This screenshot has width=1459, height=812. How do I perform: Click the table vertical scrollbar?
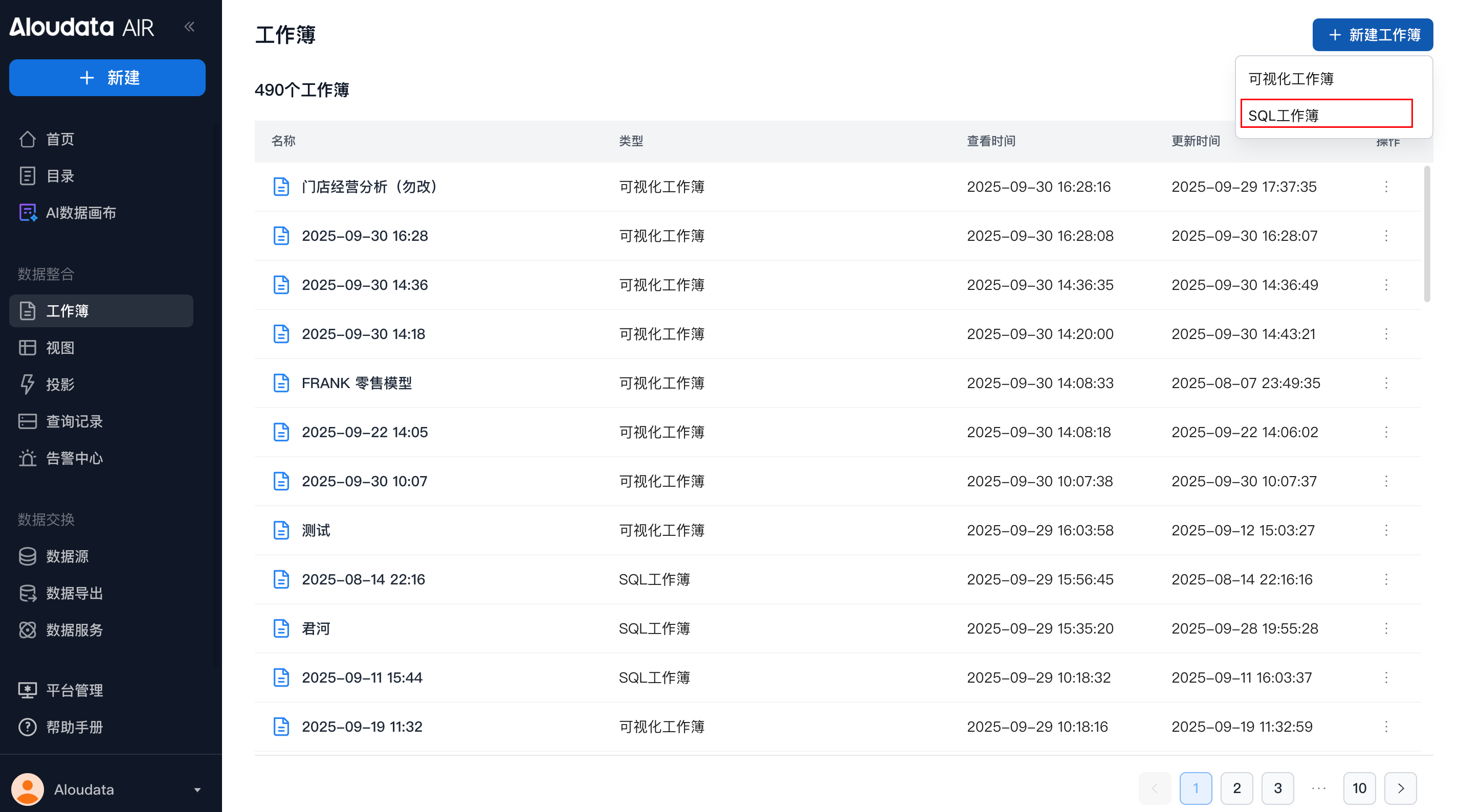(x=1427, y=234)
